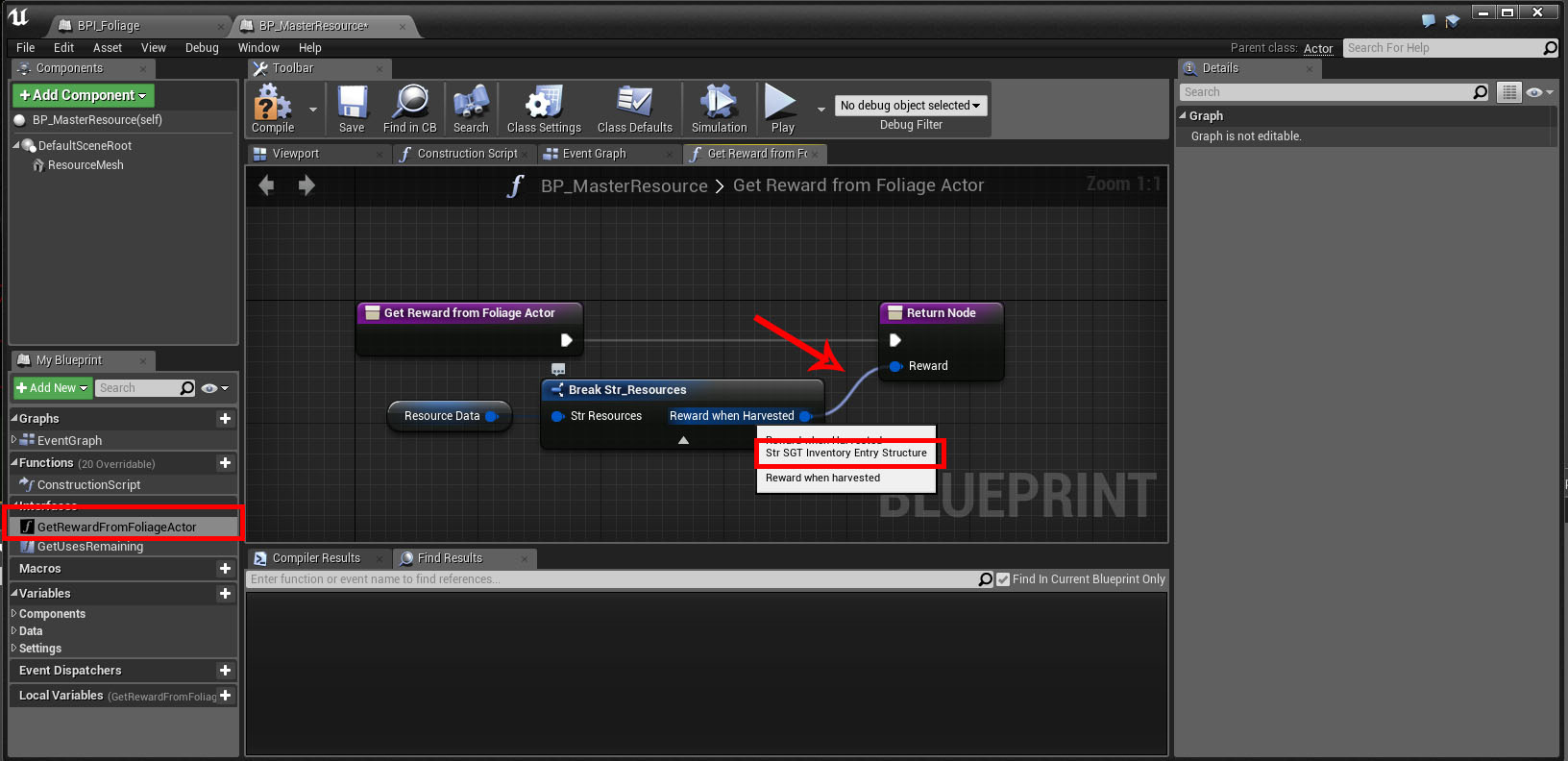Viewport: 1568px width, 761px height.
Task: Switch to the Construction Script tab
Action: click(x=466, y=154)
